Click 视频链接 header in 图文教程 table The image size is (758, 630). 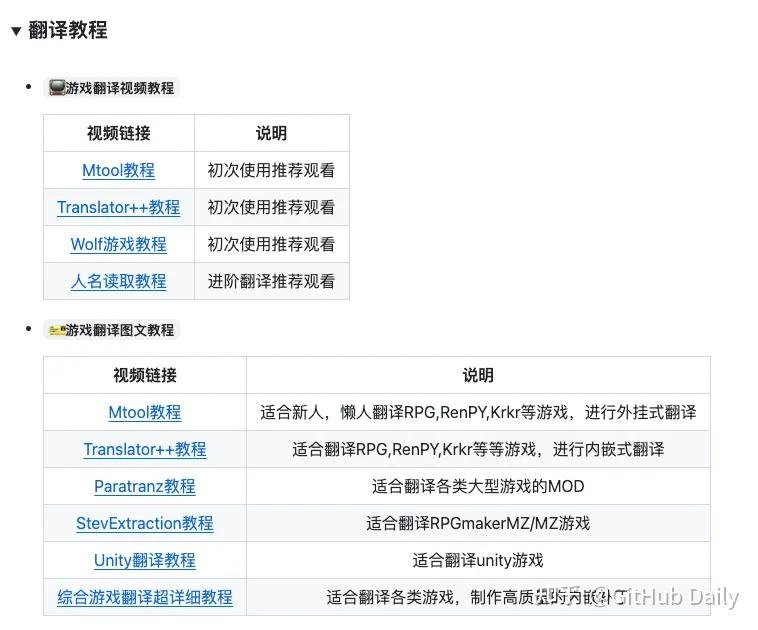point(145,375)
